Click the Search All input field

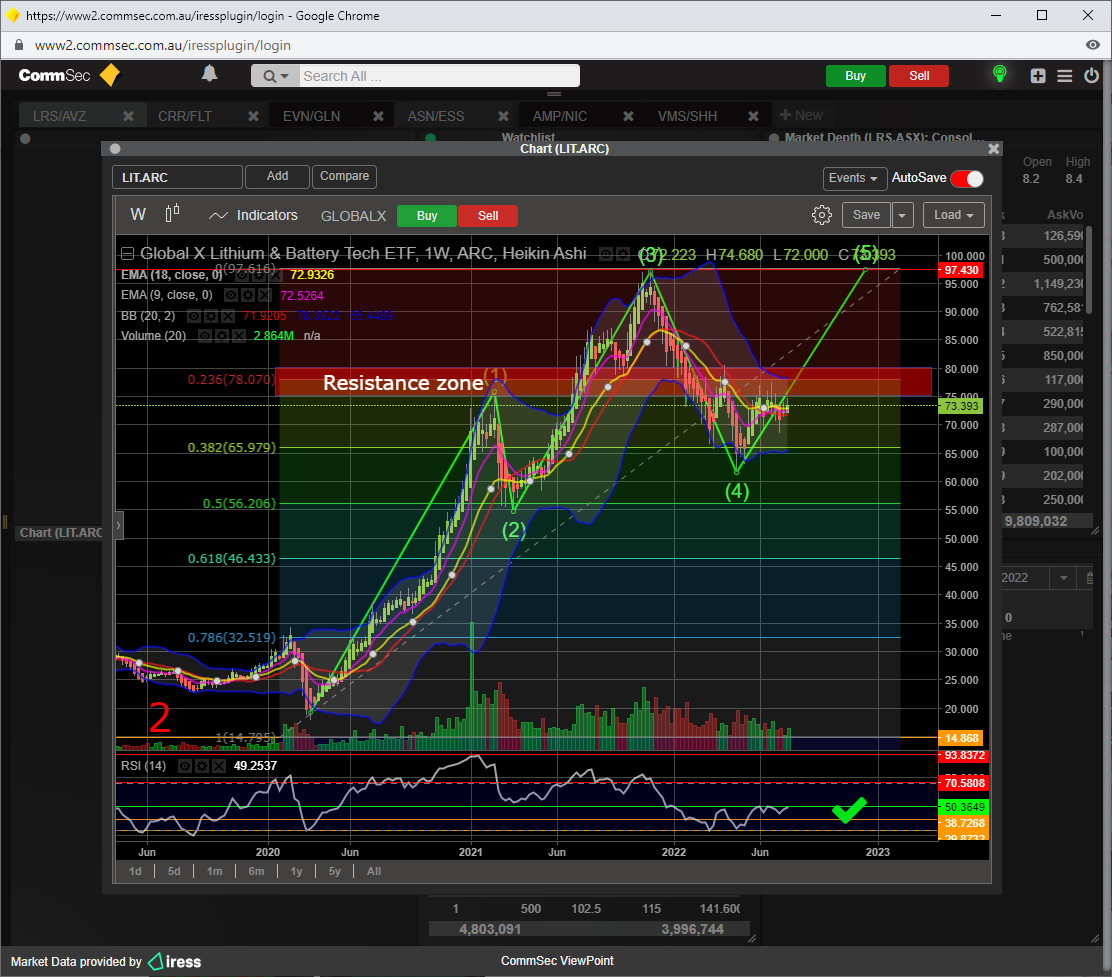coord(440,76)
